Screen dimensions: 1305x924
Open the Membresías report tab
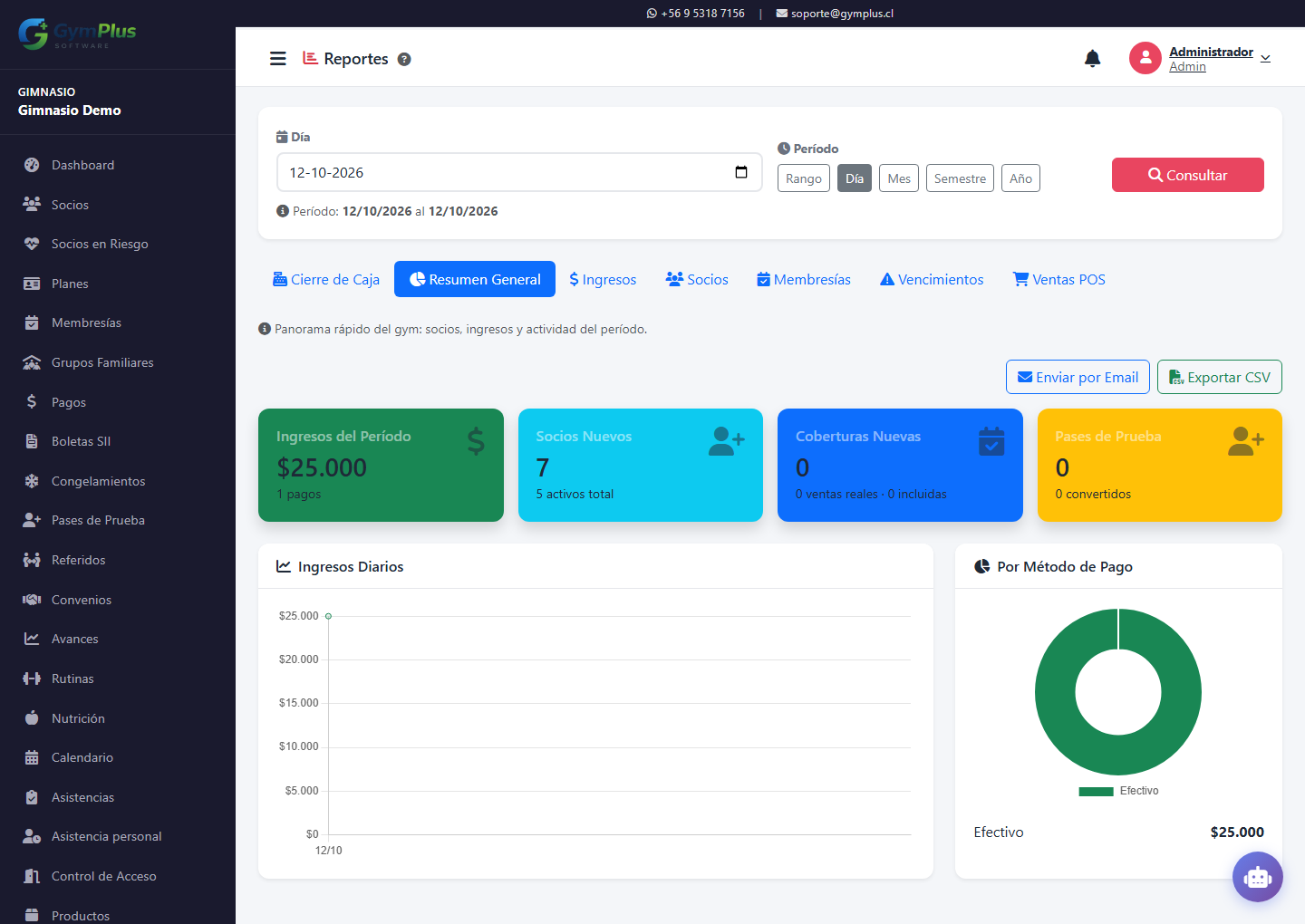(804, 279)
